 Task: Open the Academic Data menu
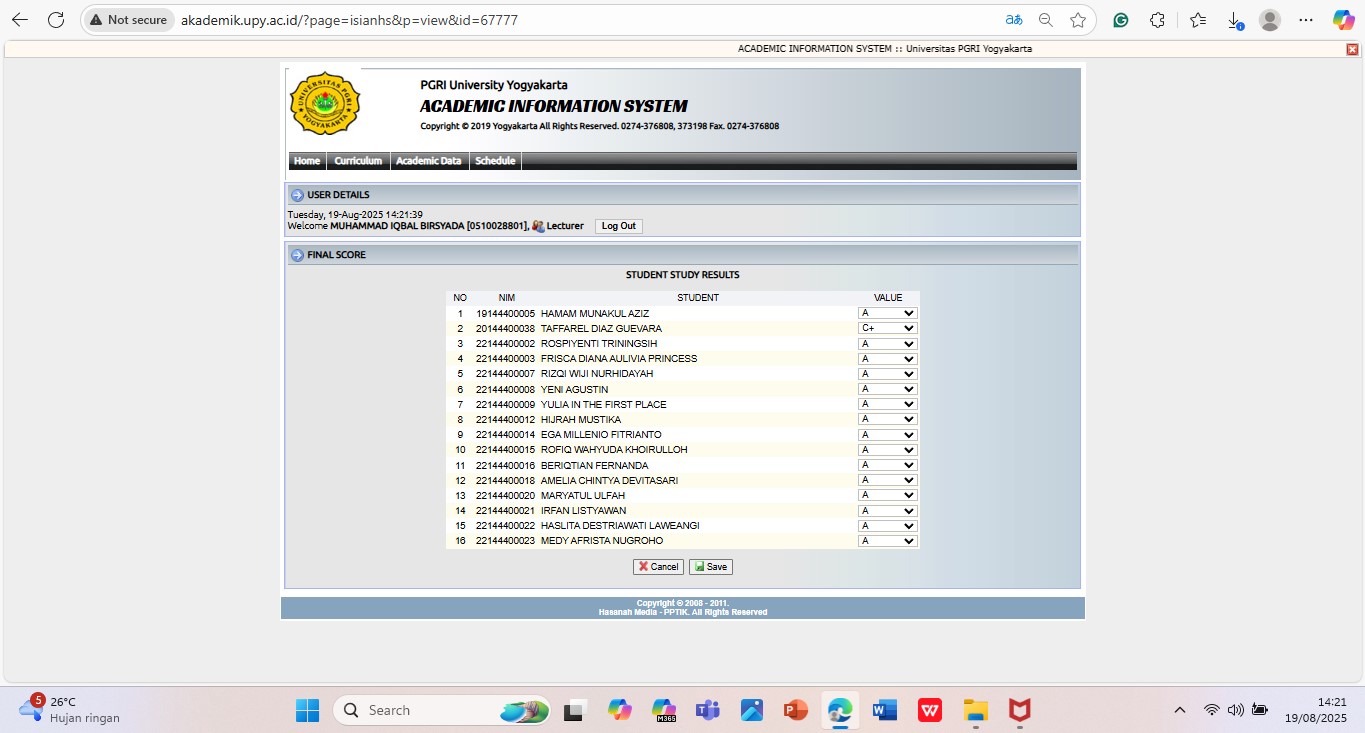(428, 161)
